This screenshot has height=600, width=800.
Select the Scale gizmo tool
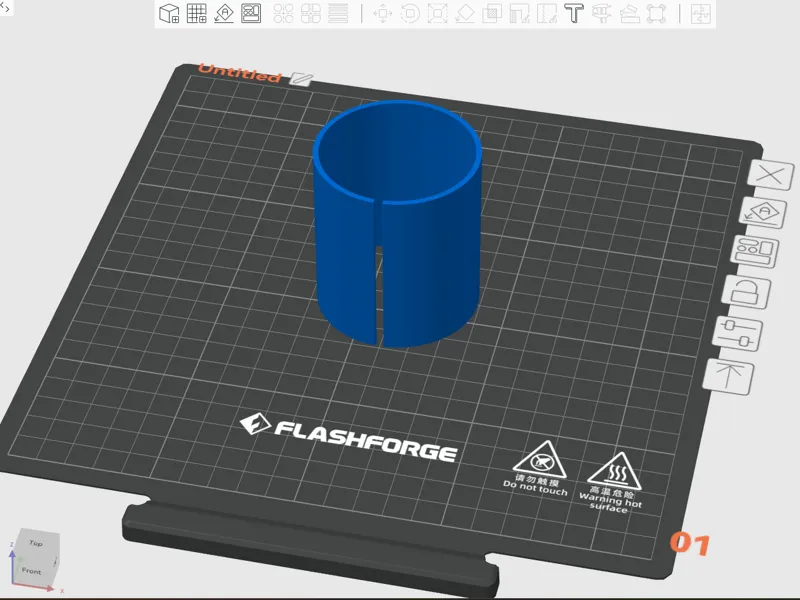pyautogui.click(x=437, y=13)
